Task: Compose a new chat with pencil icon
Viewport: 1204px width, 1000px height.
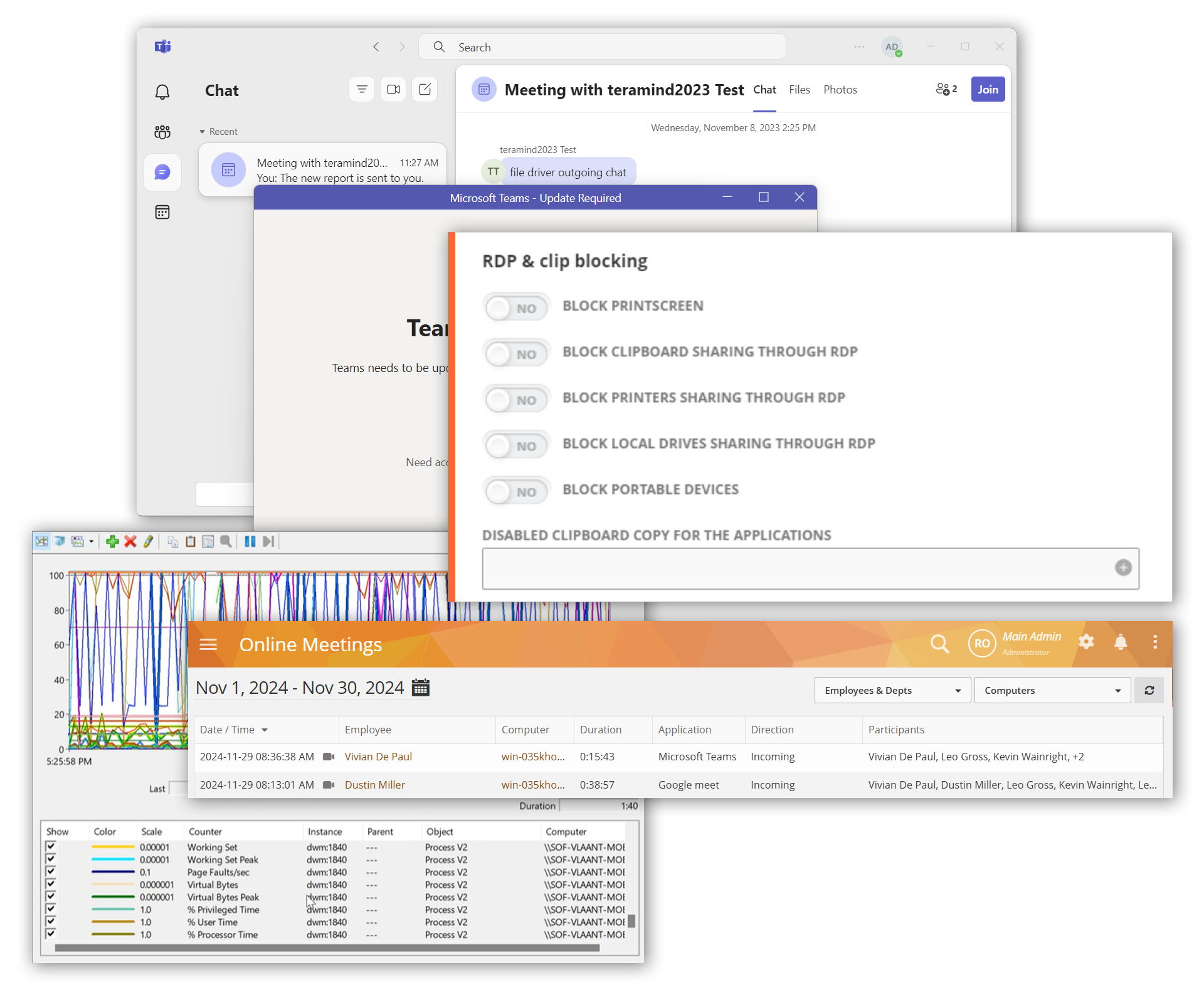Action: point(425,90)
